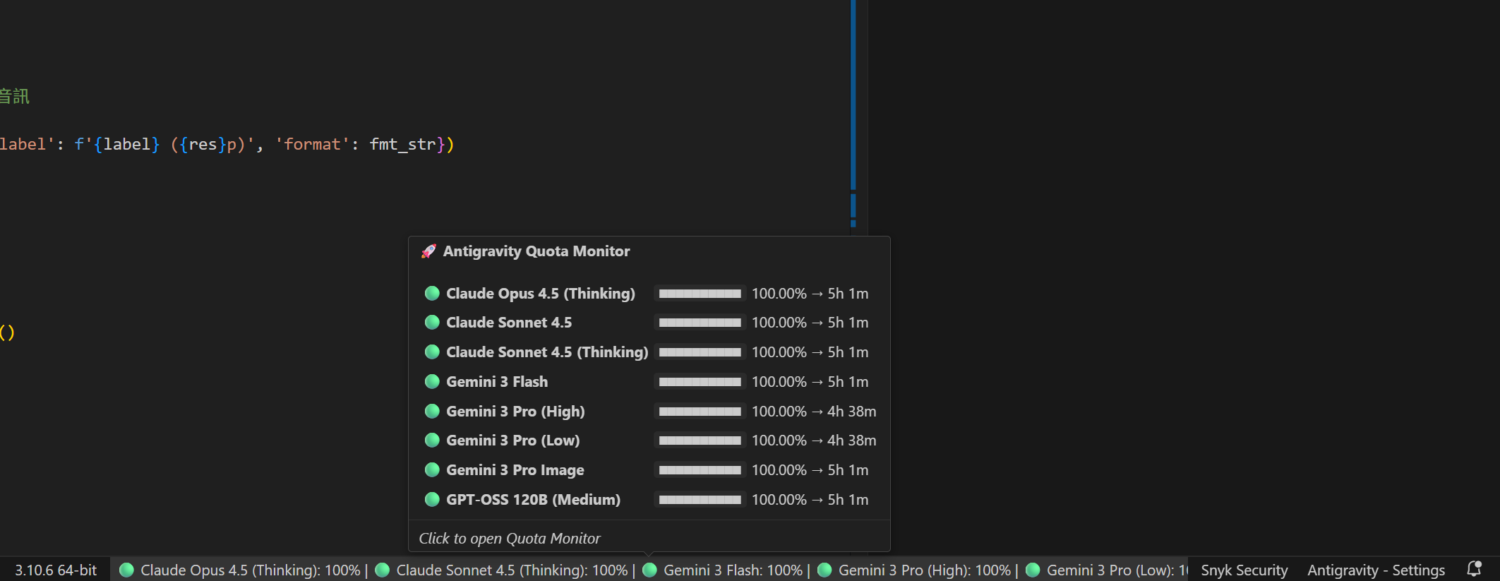This screenshot has height=581, width=1500.
Task: Click green dot next to GPT-OSS 120B (Medium)
Action: [432, 500]
